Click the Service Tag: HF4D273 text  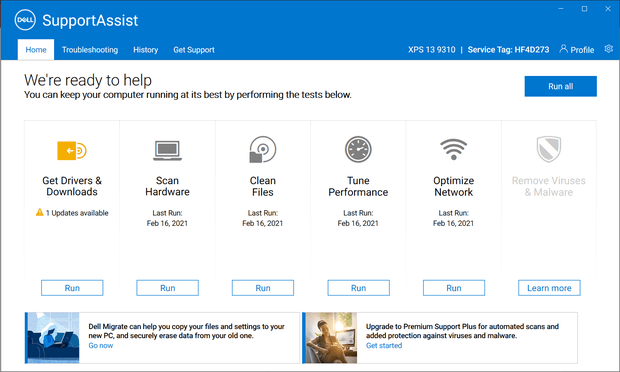[508, 49]
